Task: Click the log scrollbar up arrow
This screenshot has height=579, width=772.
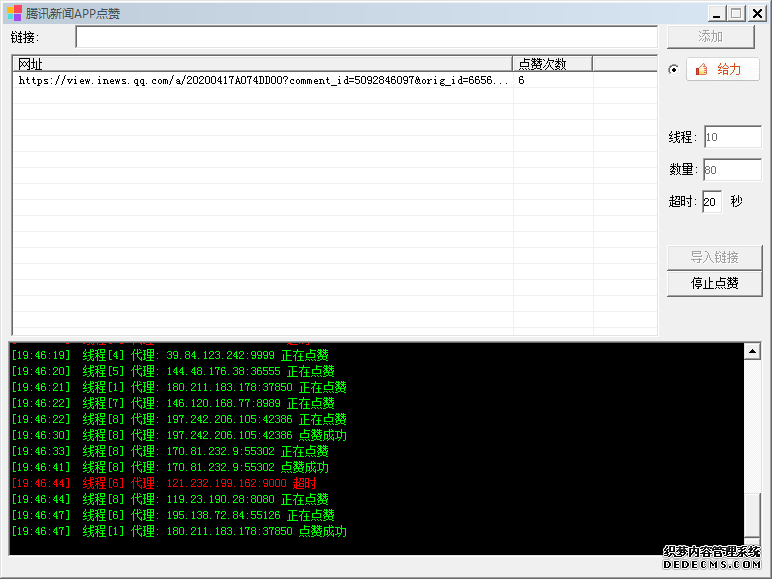Action: [752, 351]
